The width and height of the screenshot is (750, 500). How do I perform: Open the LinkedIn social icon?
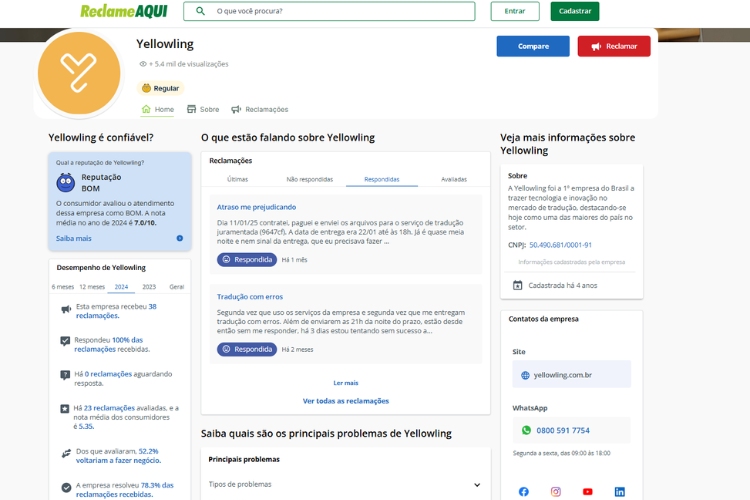coord(619,491)
